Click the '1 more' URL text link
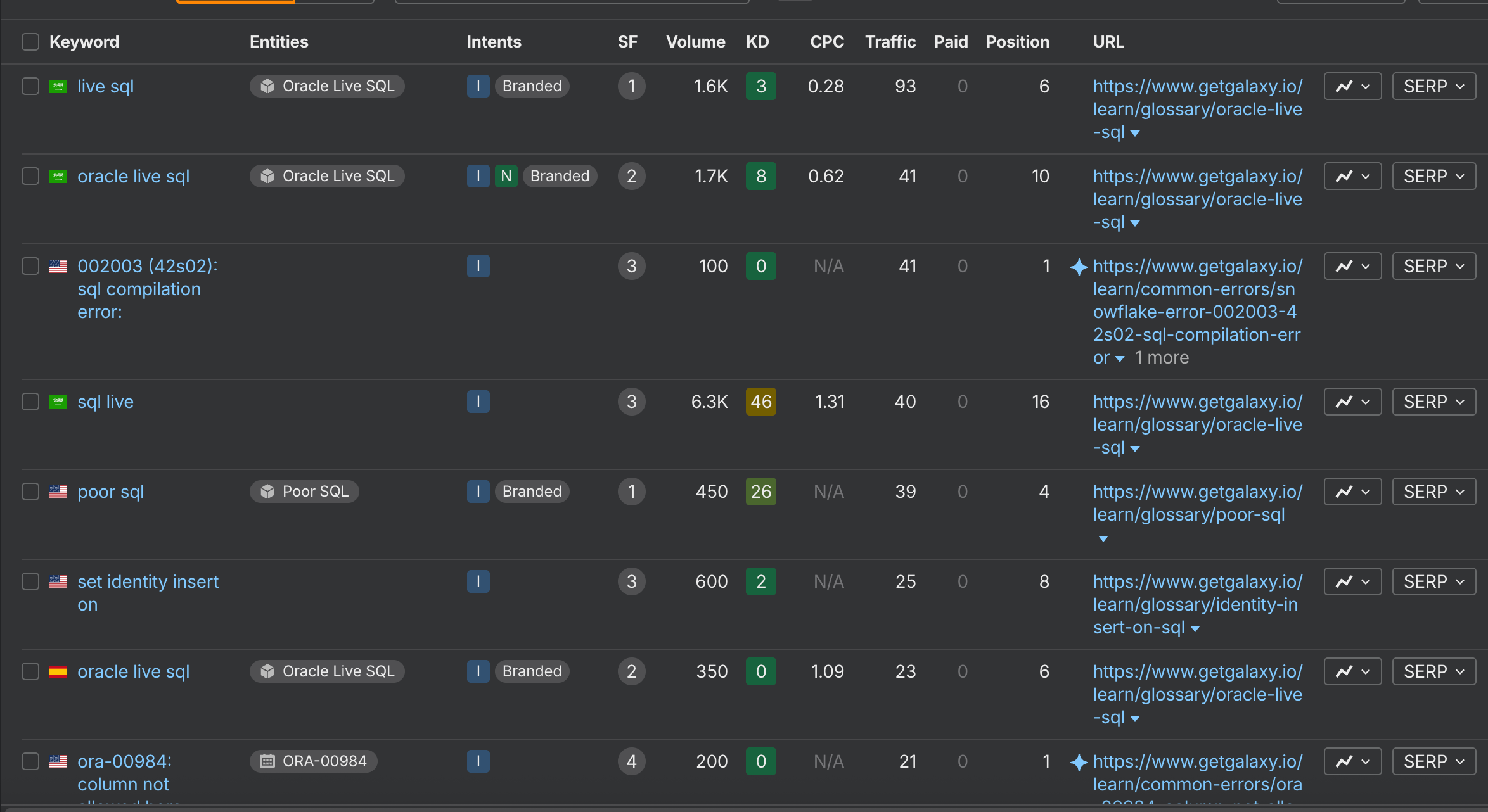Viewport: 1488px width, 812px height. tap(1162, 358)
